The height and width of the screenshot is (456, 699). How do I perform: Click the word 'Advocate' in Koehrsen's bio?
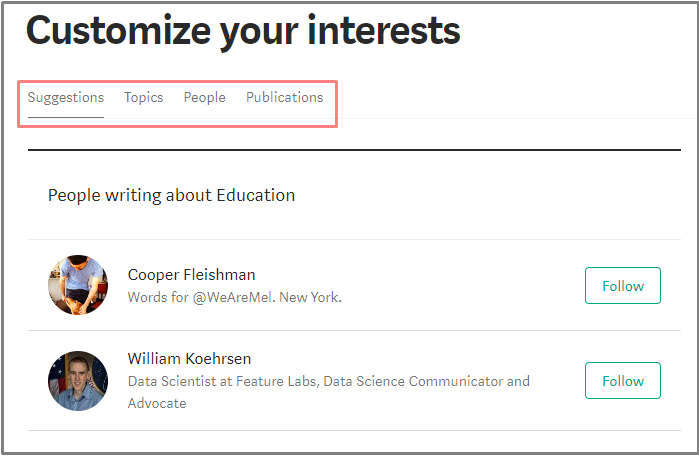pos(157,403)
